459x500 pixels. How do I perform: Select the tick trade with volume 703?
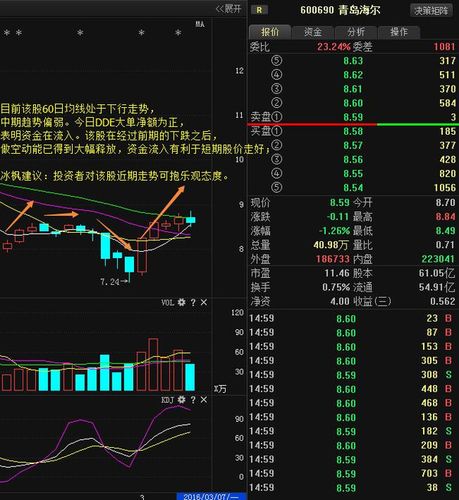[430, 474]
